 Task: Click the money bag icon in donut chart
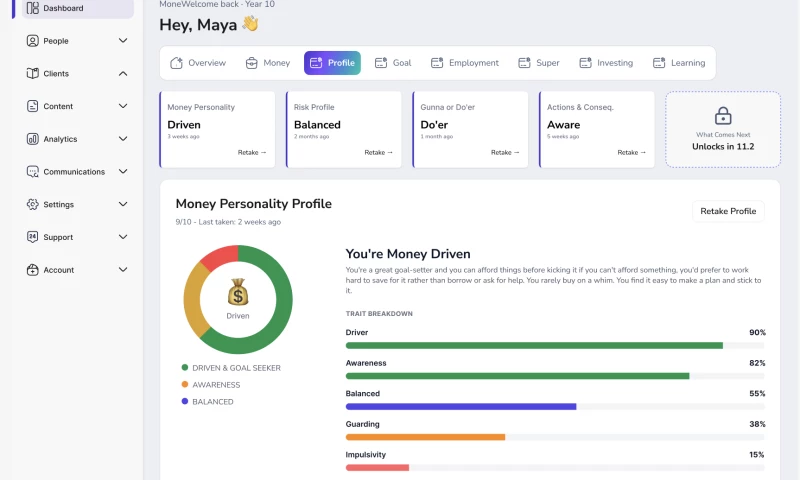238,291
